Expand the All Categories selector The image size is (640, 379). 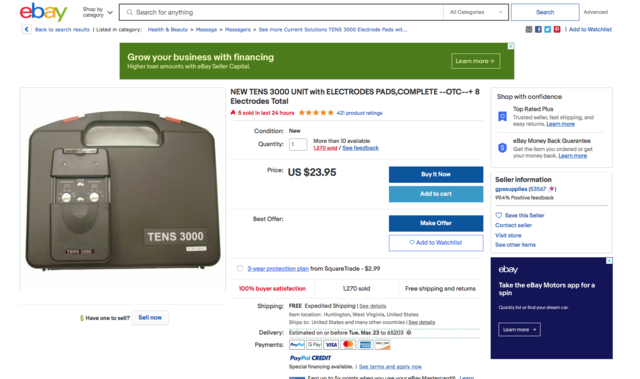pos(476,12)
